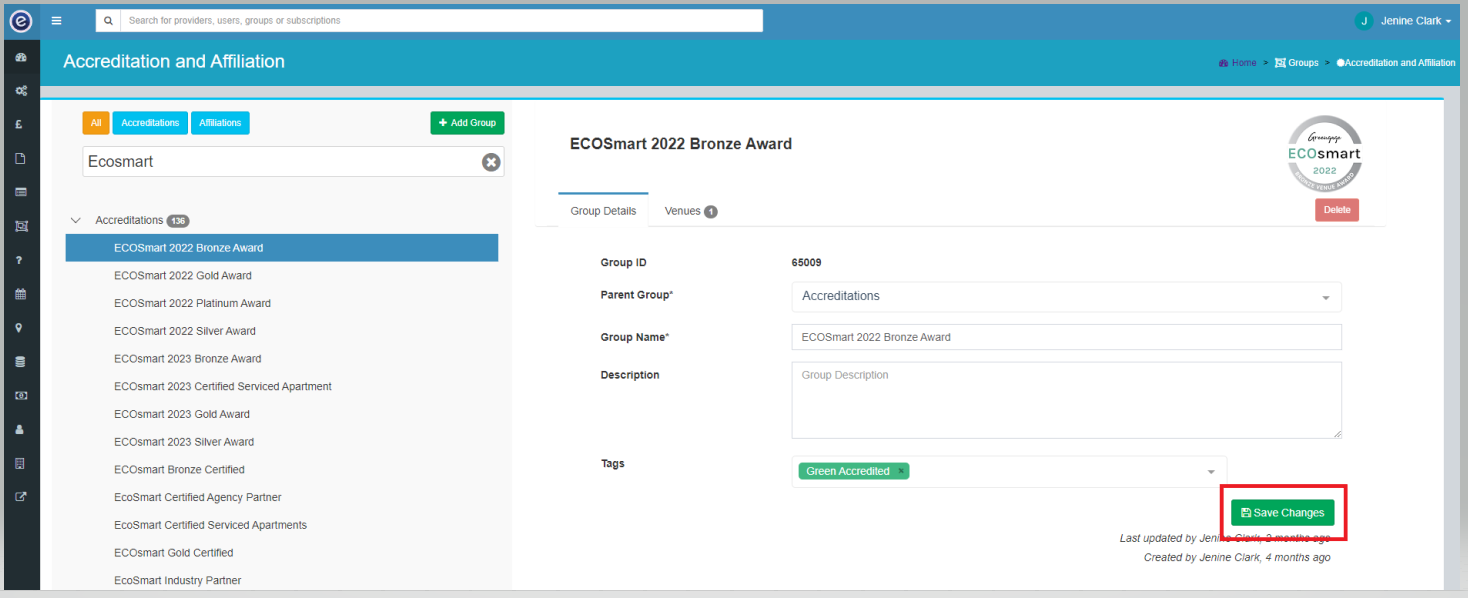Screen dimensions: 1468x598
Task: Click the Accreditations 136 count badge
Action: (178, 221)
